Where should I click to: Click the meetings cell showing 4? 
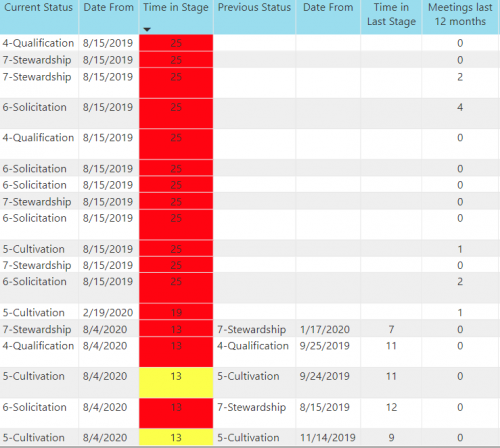[460, 107]
